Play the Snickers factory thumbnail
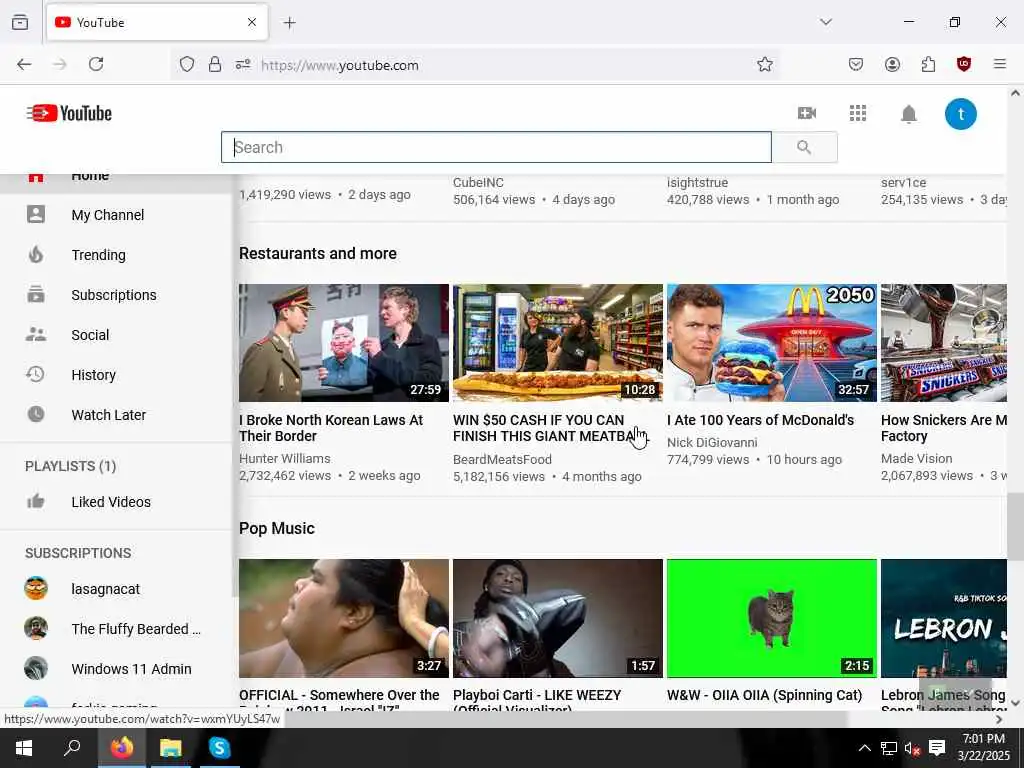This screenshot has height=768, width=1024. tap(944, 343)
